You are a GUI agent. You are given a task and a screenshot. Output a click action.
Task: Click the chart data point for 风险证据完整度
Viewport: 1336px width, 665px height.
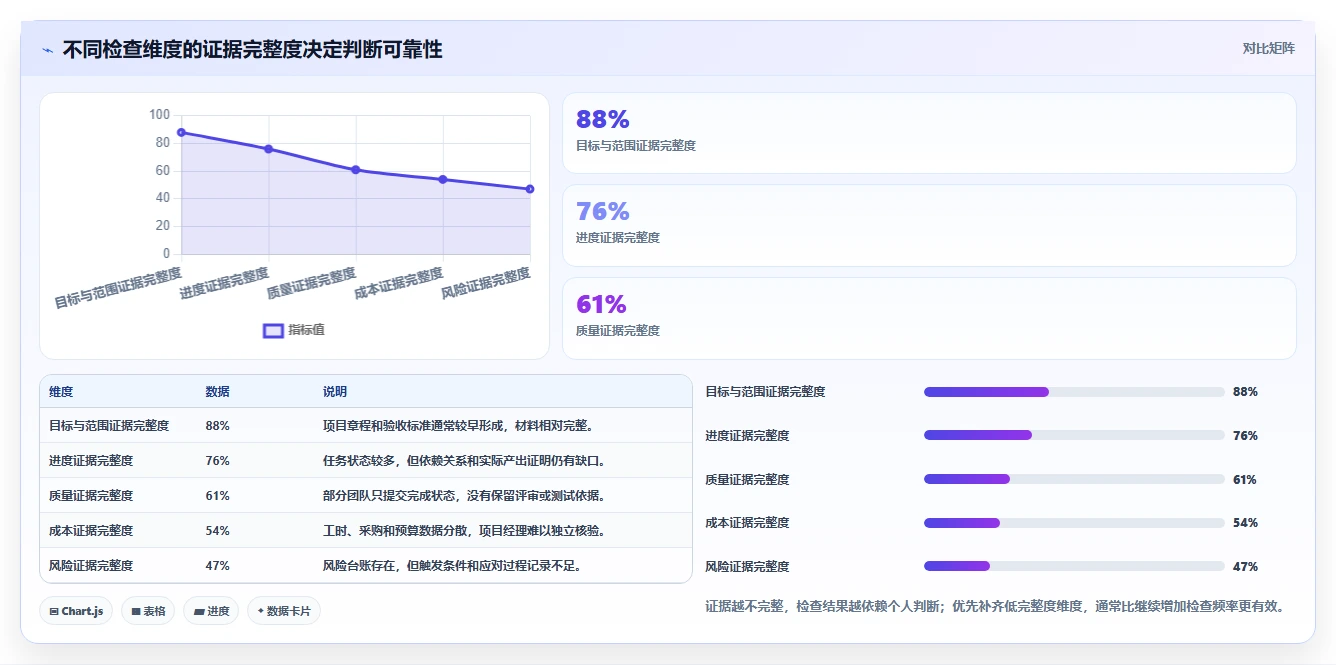click(x=530, y=189)
